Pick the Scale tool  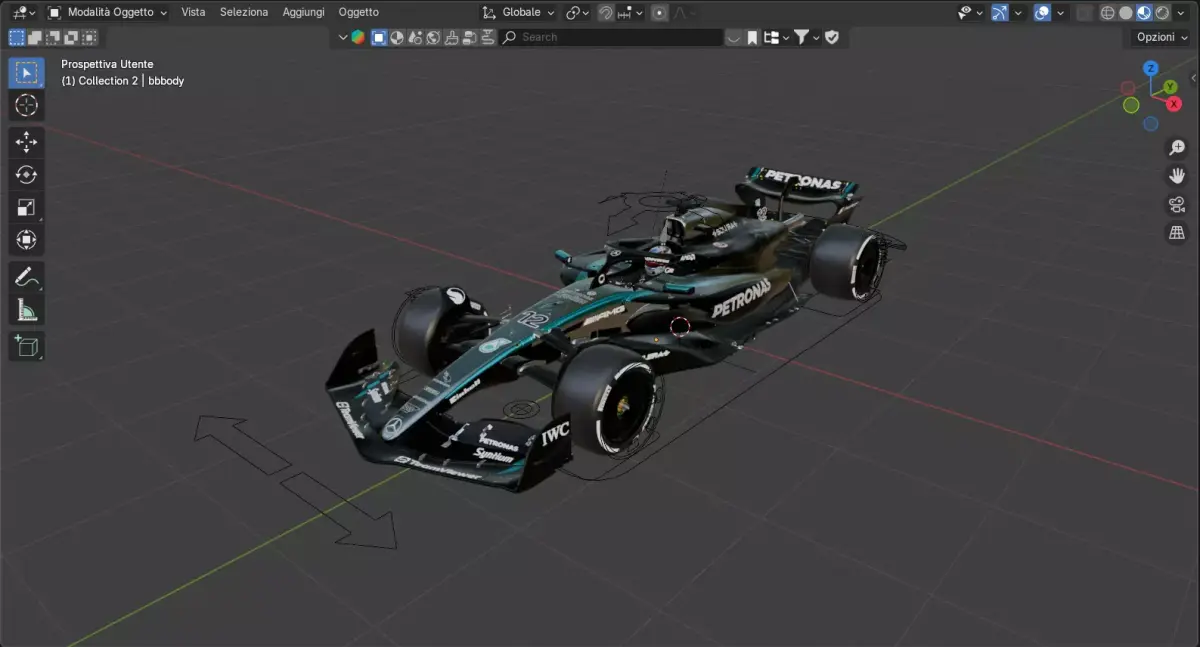(x=26, y=208)
